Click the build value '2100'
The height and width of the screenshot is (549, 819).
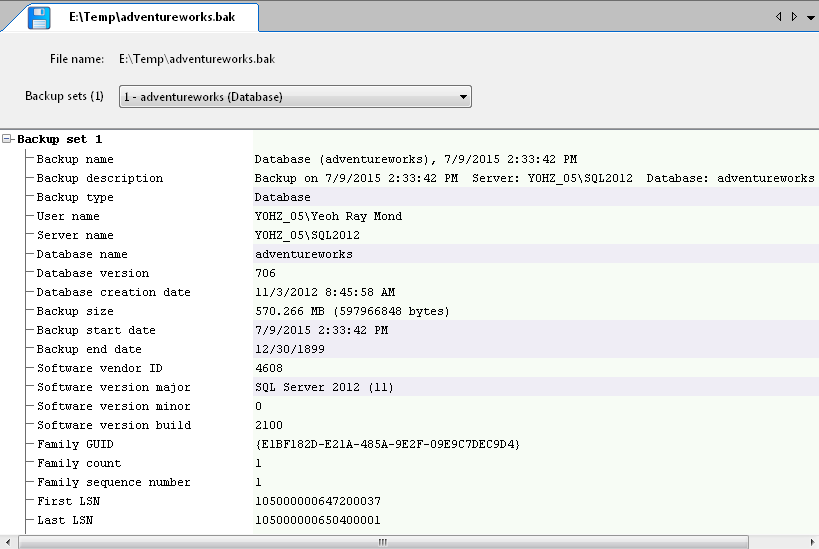coord(268,425)
